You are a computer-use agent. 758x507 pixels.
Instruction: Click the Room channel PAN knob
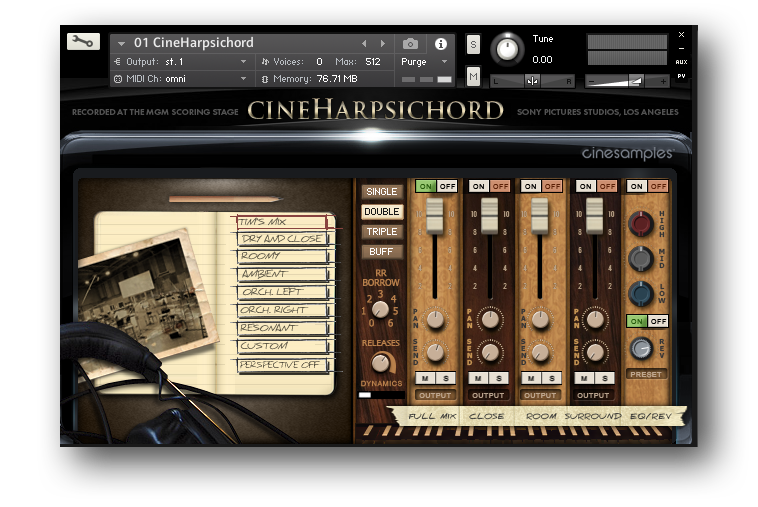tap(540, 319)
